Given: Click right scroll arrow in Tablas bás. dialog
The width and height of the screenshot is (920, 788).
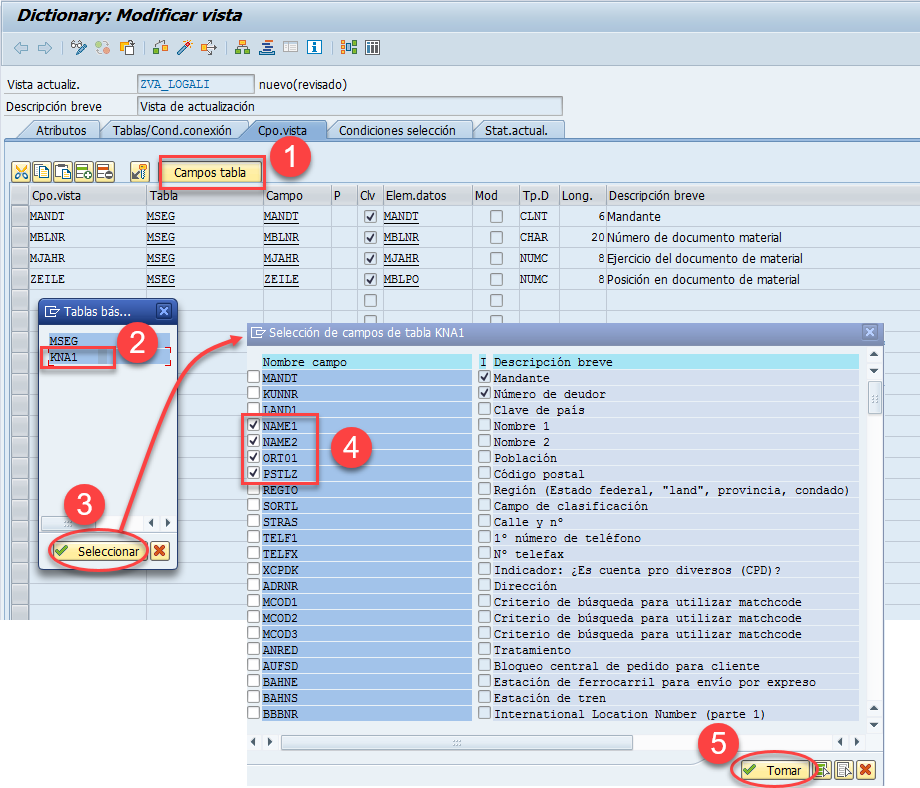Looking at the screenshot, I should [x=168, y=522].
